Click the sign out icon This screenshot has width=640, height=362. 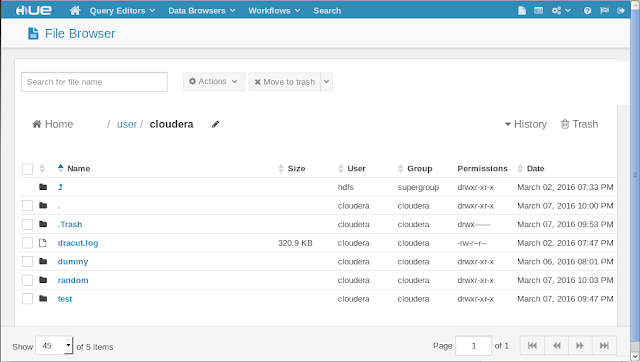(621, 11)
